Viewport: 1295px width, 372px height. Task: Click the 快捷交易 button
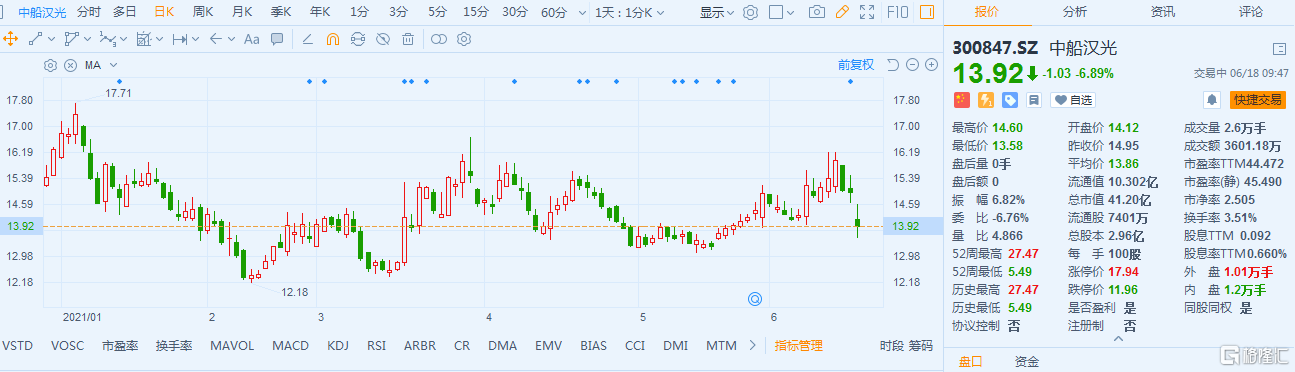1257,100
